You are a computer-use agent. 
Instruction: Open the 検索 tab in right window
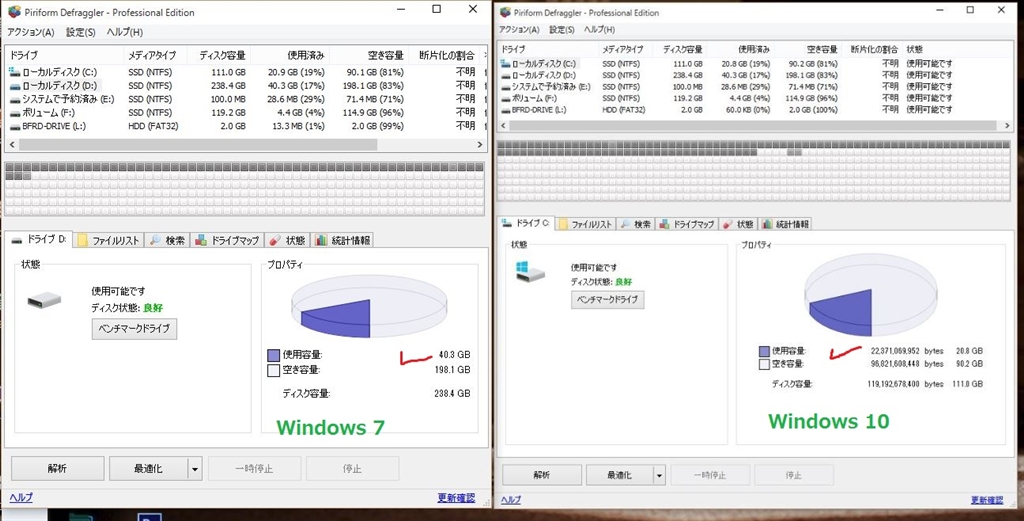635,224
